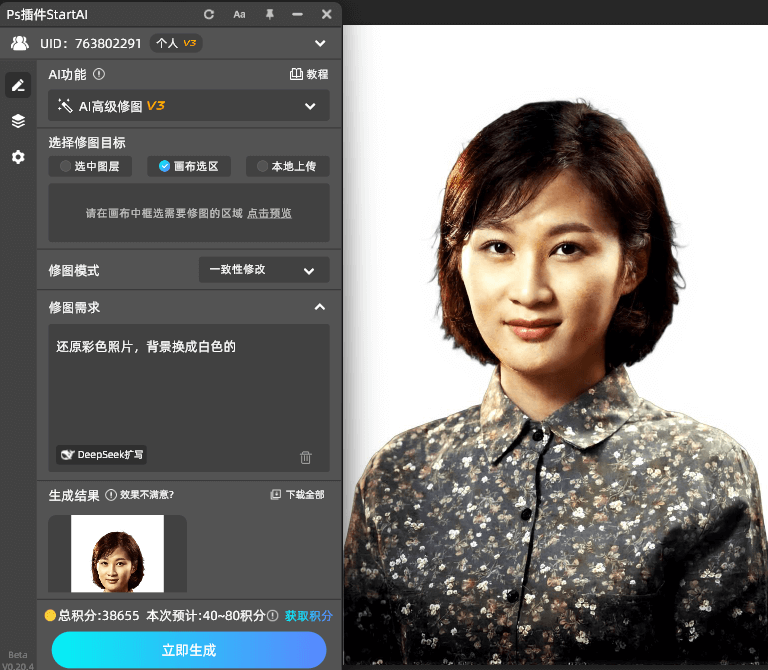Select the 本地上传 radio option
This screenshot has height=670, width=768.
[x=287, y=166]
